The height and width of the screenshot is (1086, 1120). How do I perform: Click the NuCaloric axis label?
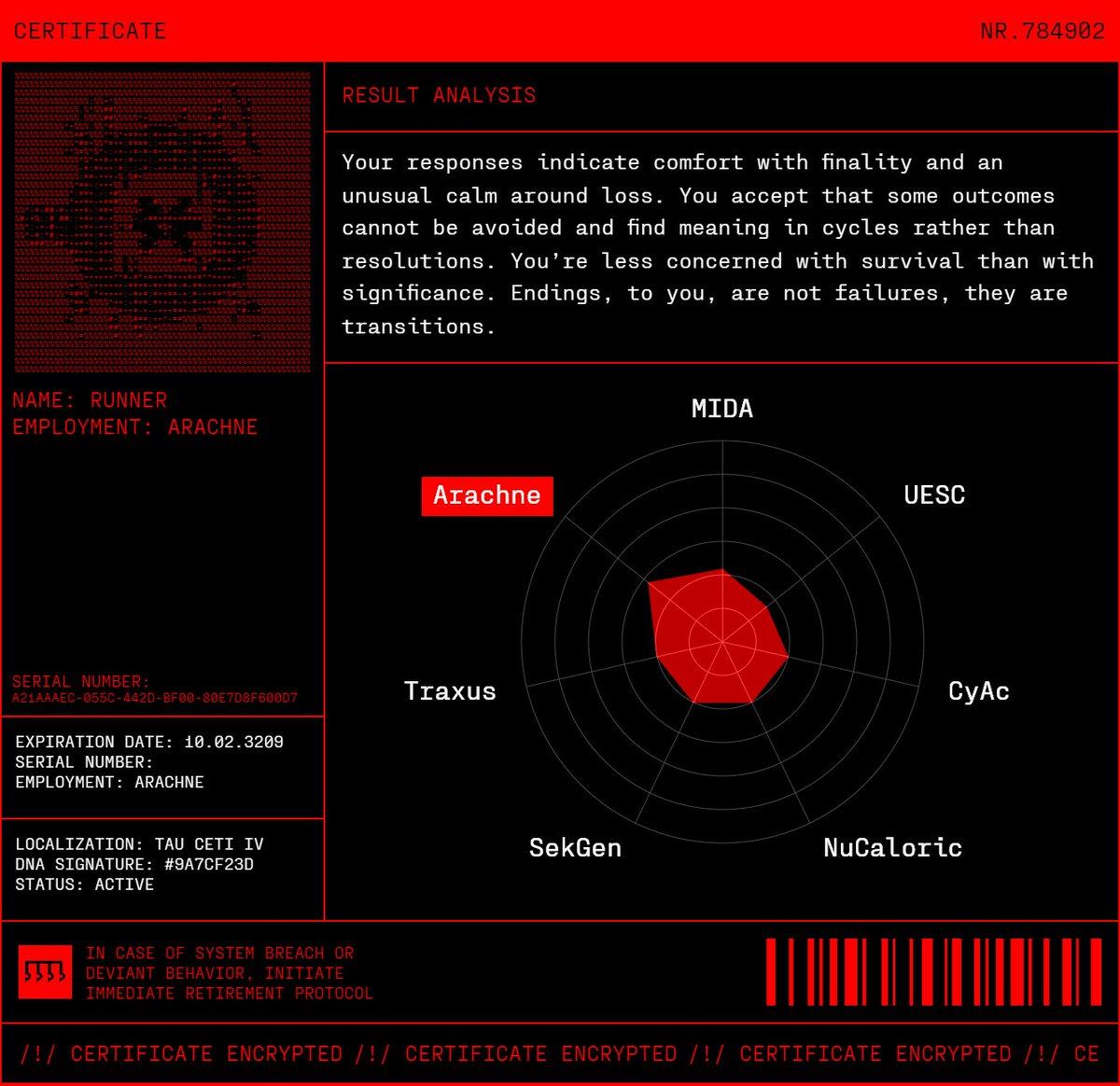pos(892,847)
